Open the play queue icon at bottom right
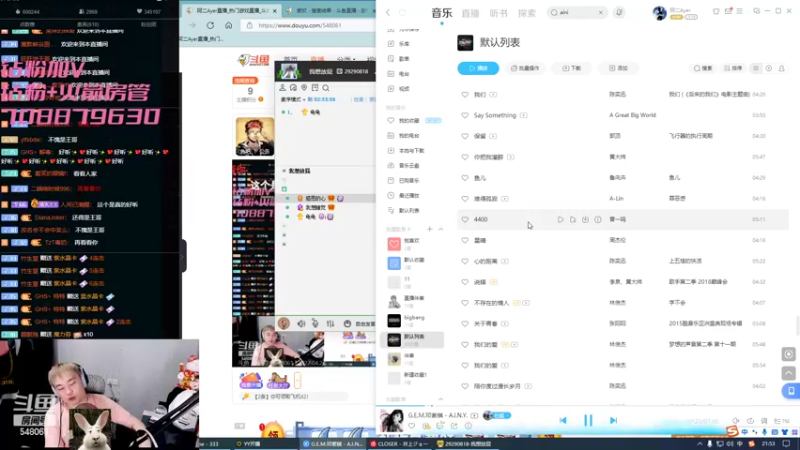Viewport: 800px width, 450px height. coord(781,421)
